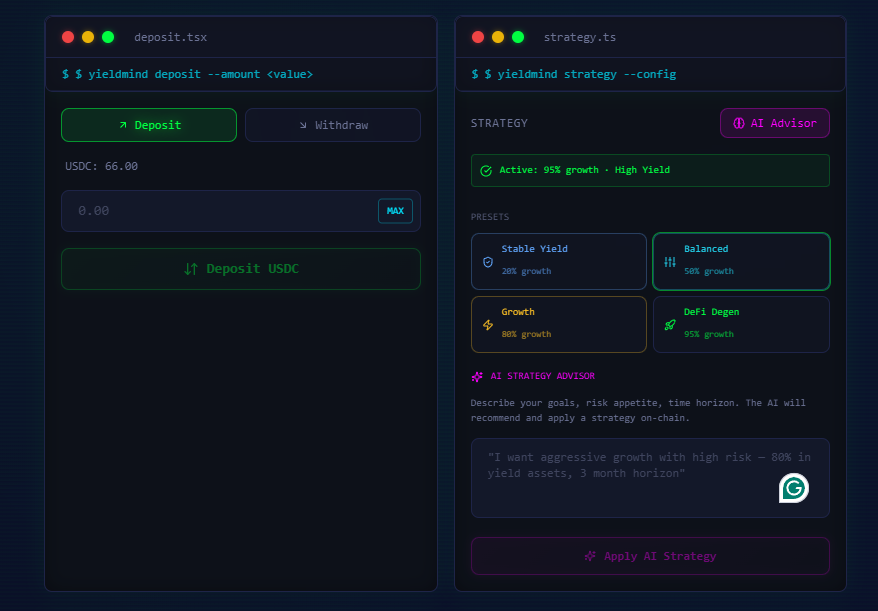878x611 pixels.
Task: Click the 'Active: 95% growth · High Yield' status
Action: [x=650, y=170]
